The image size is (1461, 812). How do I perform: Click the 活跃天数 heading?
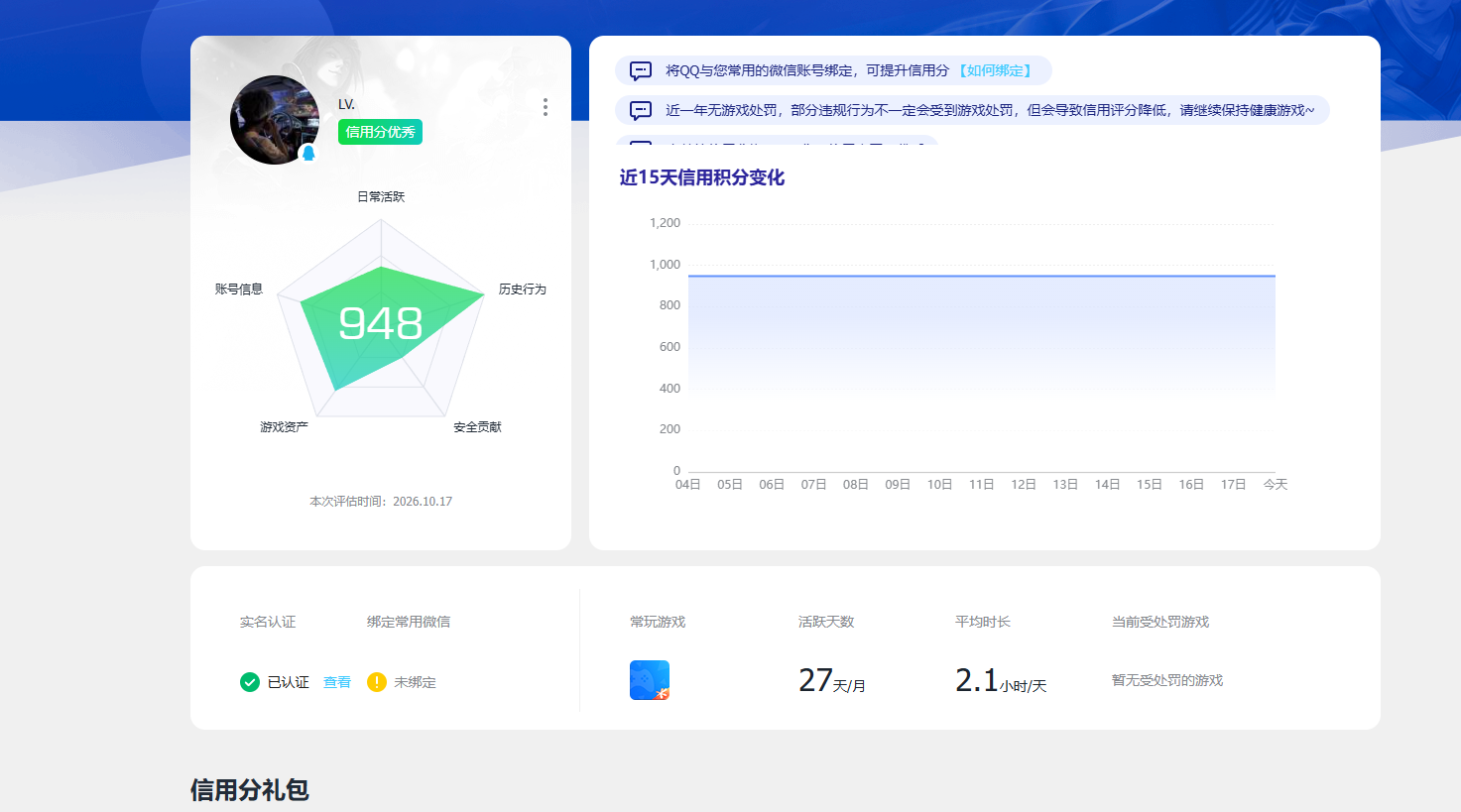[x=826, y=622]
